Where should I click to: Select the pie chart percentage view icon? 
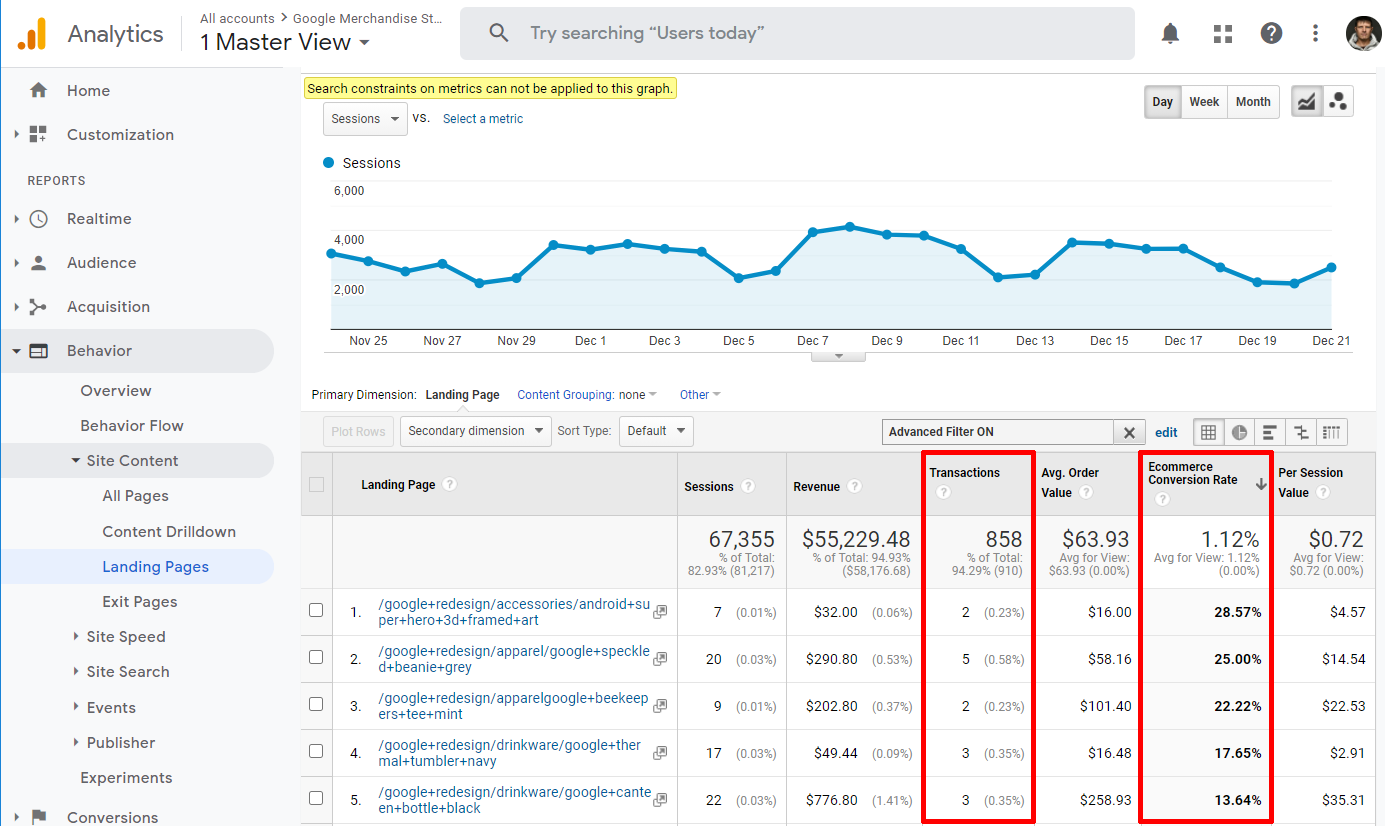coord(1239,432)
